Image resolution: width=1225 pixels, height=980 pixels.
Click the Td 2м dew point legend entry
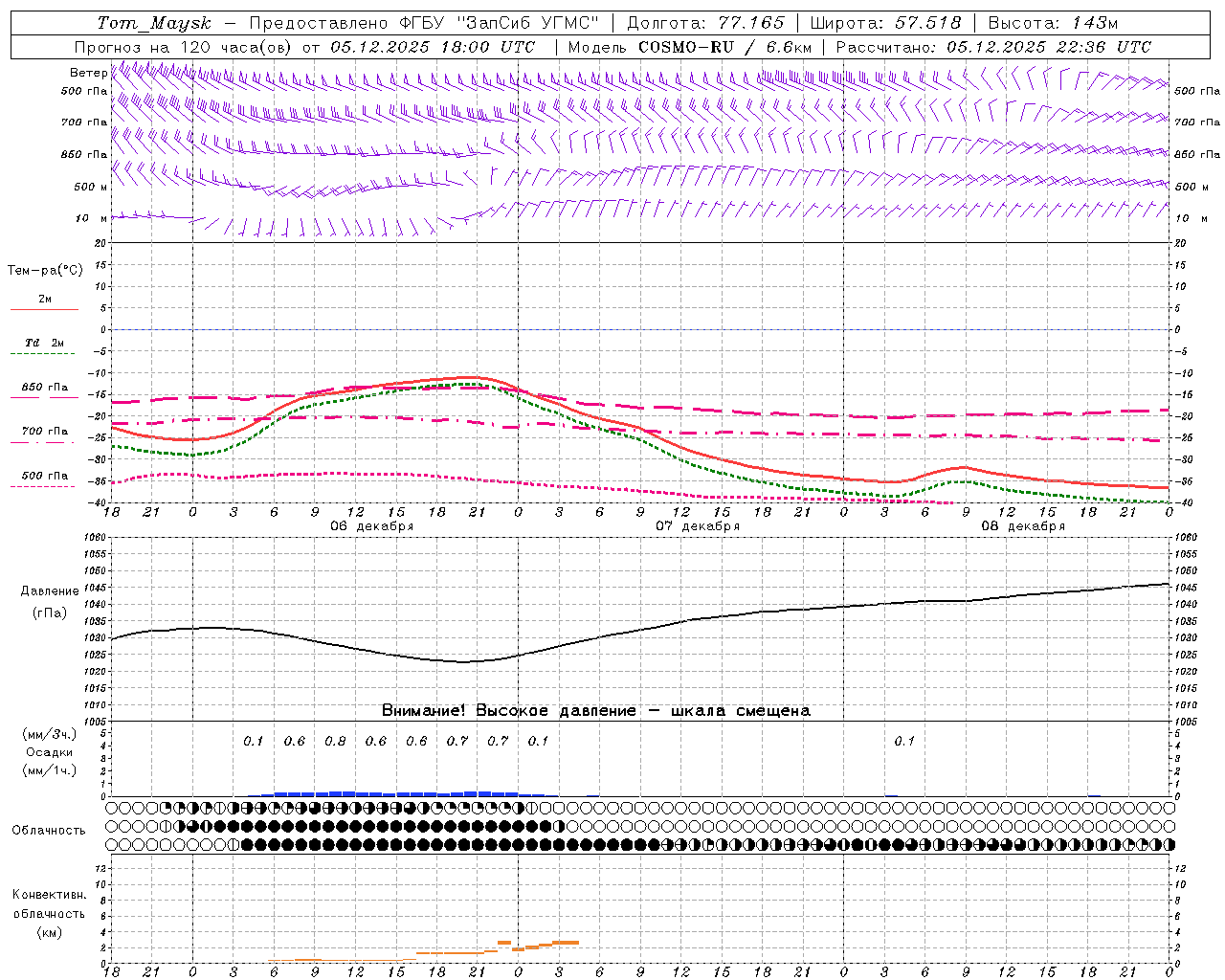click(44, 343)
